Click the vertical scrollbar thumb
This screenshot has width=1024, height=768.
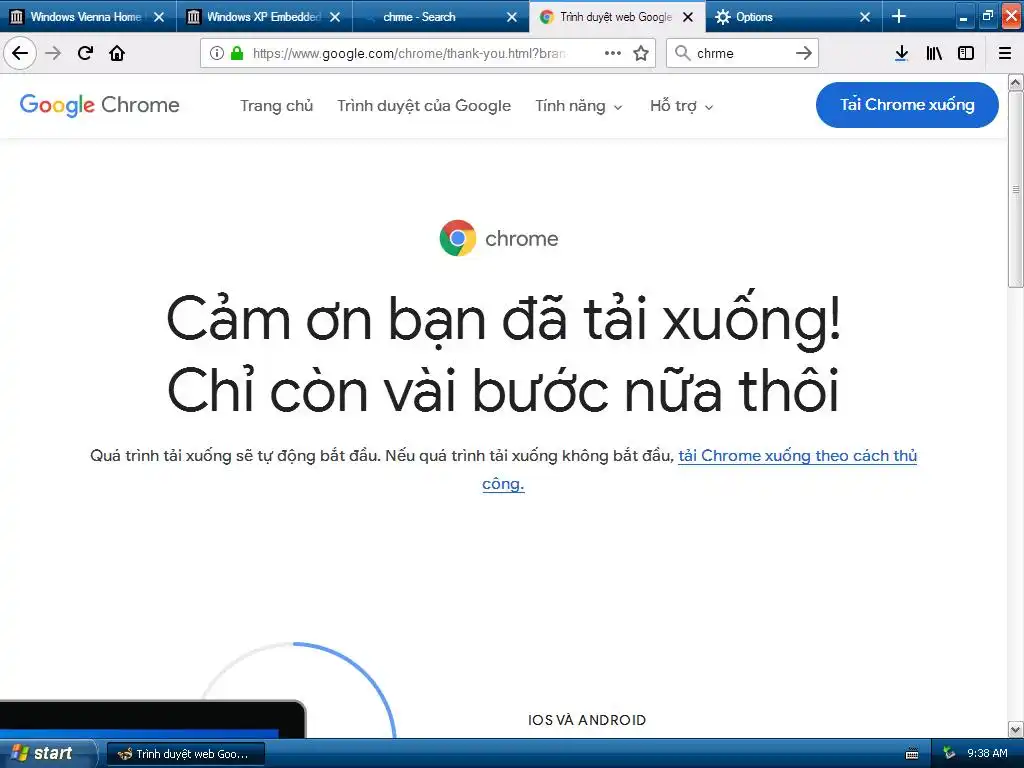(1016, 189)
